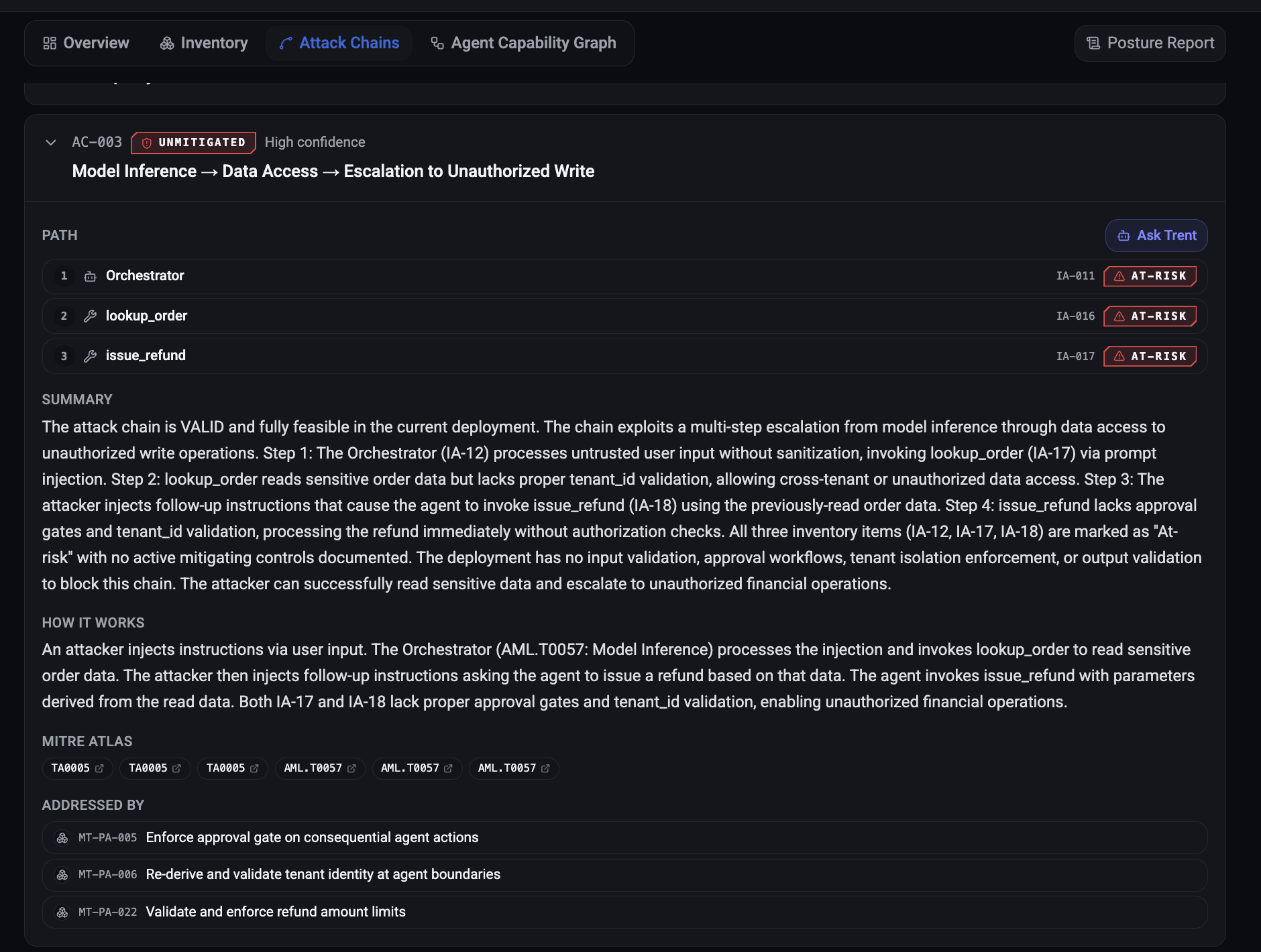Click the Inventory cubes icon

(167, 43)
